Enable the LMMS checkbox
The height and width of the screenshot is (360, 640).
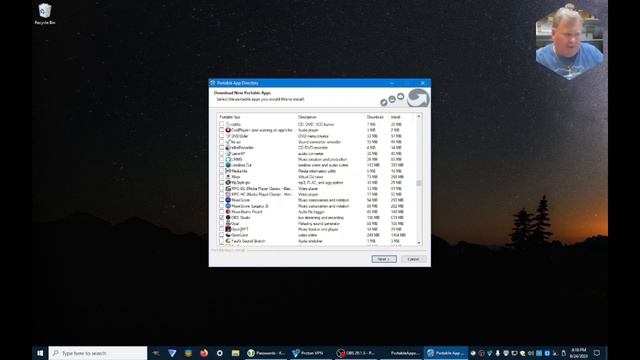coord(222,159)
